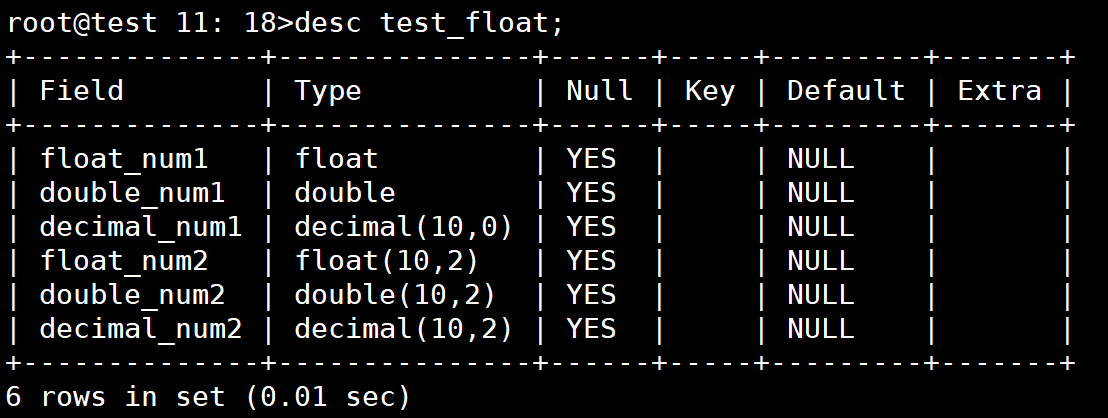The image size is (1108, 418).
Task: Click the Null column header
Action: click(x=599, y=90)
